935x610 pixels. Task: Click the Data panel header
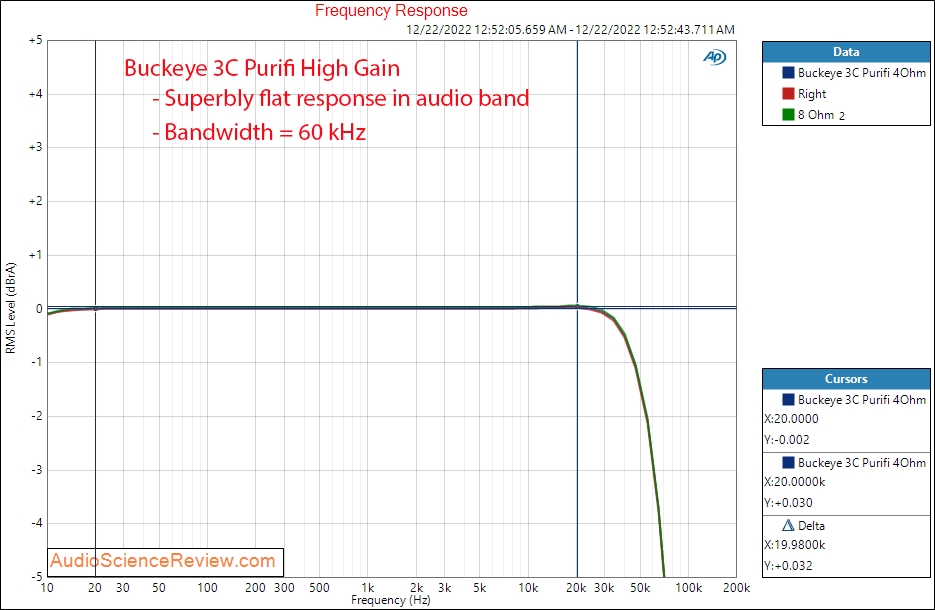pyautogui.click(x=846, y=52)
